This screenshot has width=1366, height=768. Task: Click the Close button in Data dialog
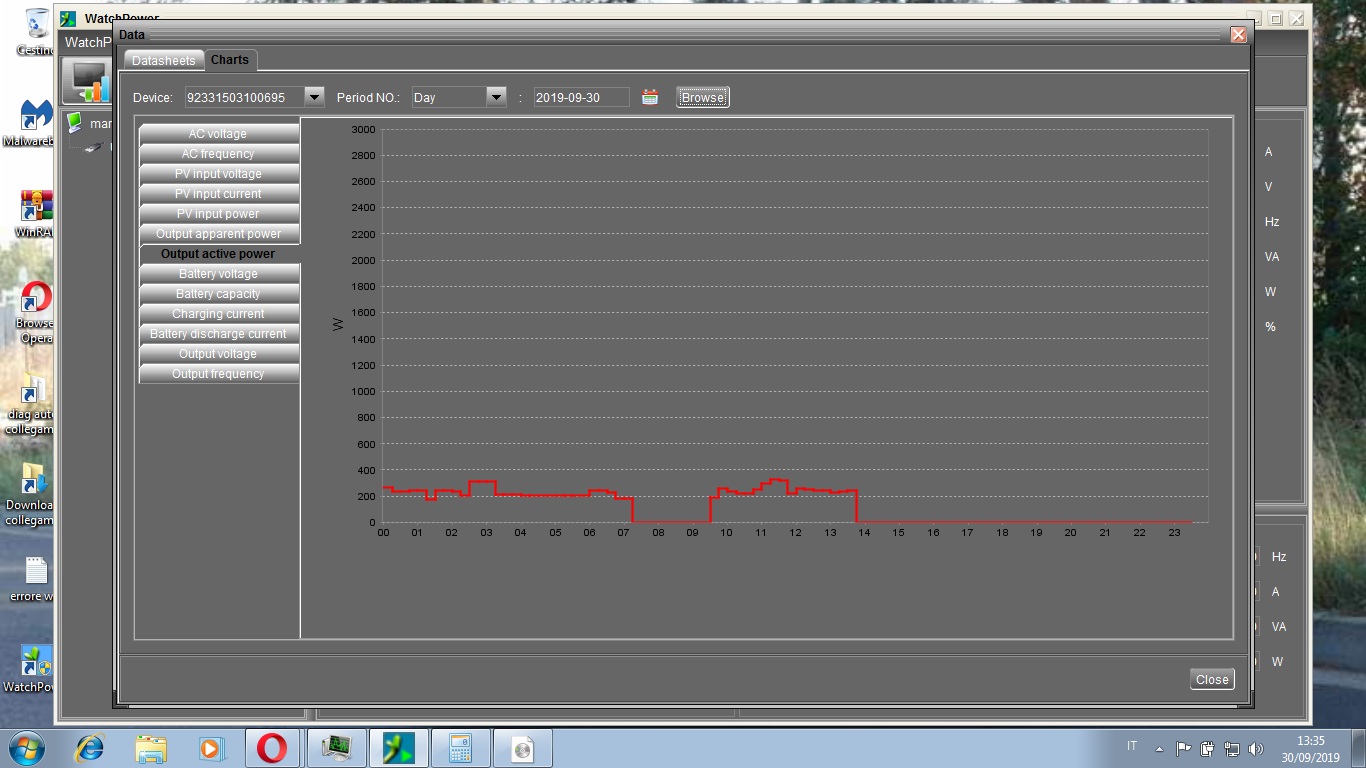click(x=1212, y=679)
